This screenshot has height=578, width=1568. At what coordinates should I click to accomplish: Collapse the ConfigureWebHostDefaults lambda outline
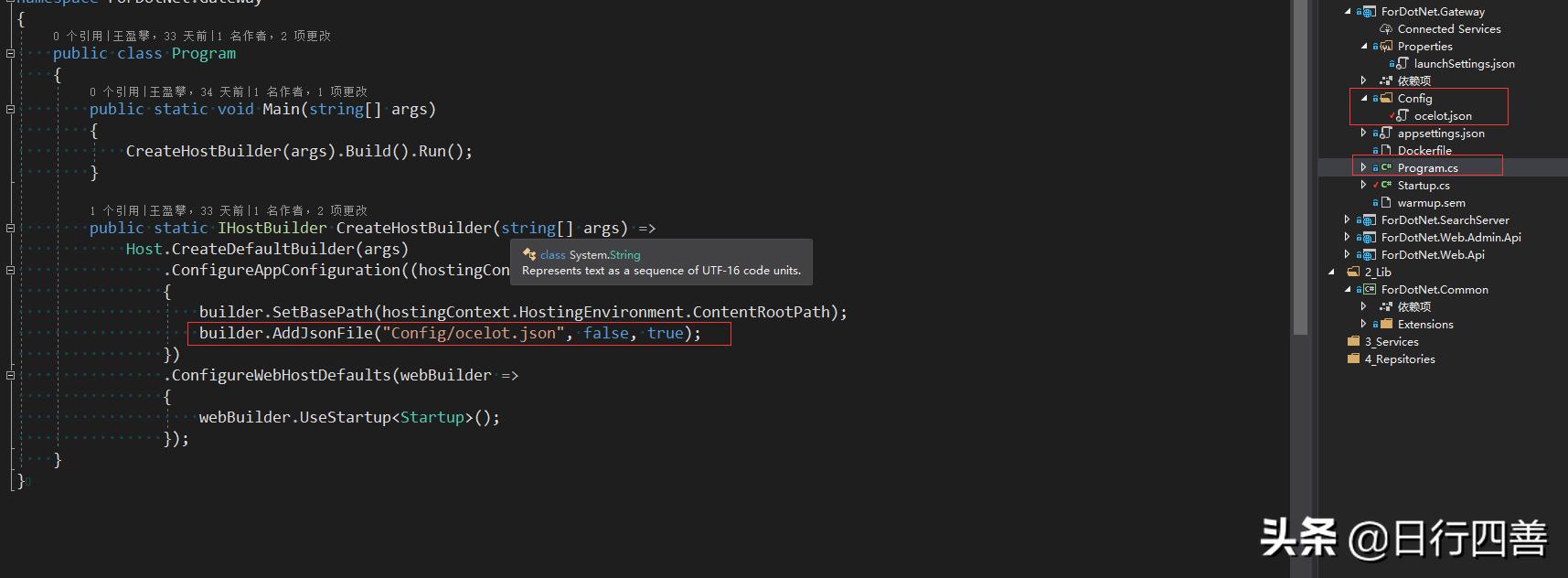(10, 376)
